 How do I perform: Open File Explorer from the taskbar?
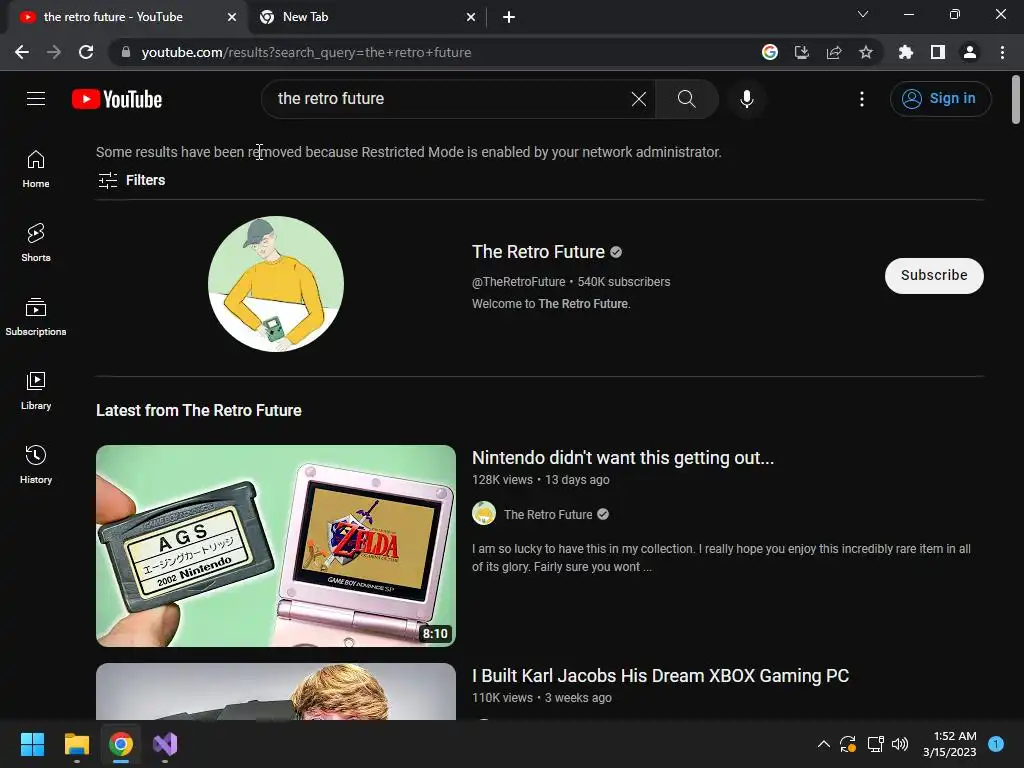click(x=77, y=744)
